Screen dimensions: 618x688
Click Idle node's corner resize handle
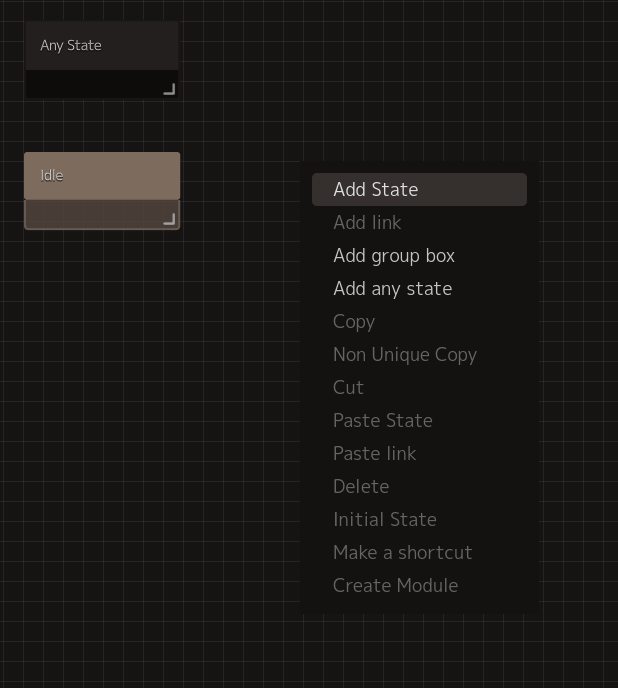(x=169, y=219)
